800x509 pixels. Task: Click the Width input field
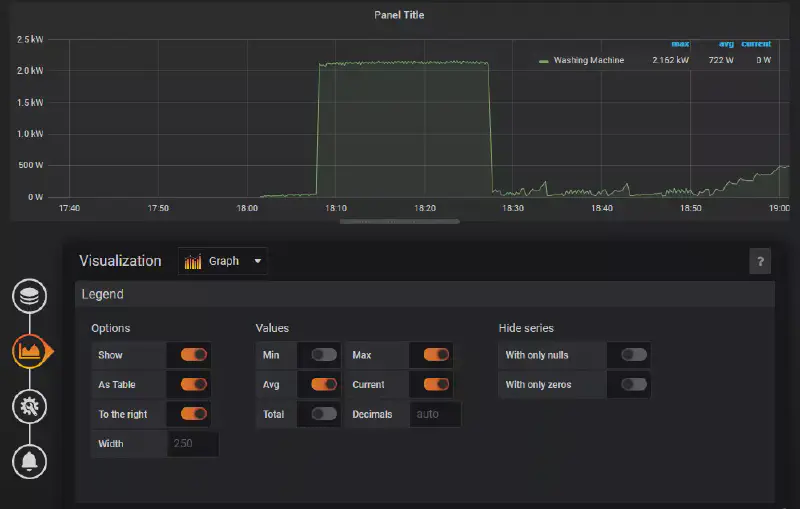click(192, 443)
